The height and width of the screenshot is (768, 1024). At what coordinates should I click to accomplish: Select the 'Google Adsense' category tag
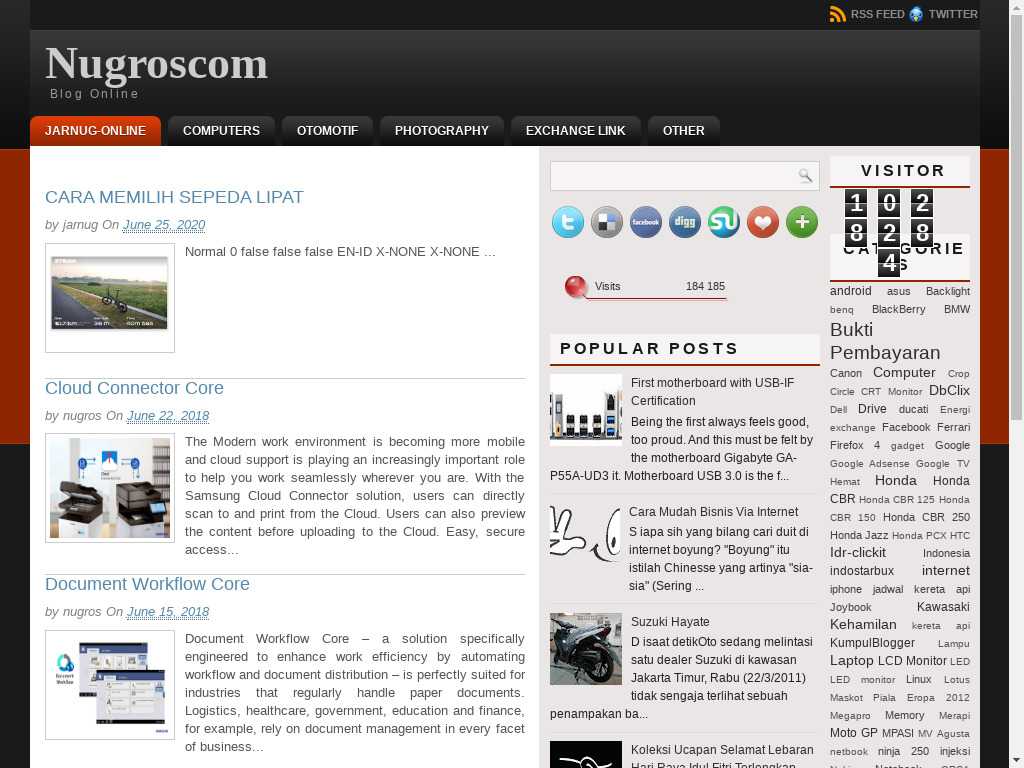tap(869, 463)
